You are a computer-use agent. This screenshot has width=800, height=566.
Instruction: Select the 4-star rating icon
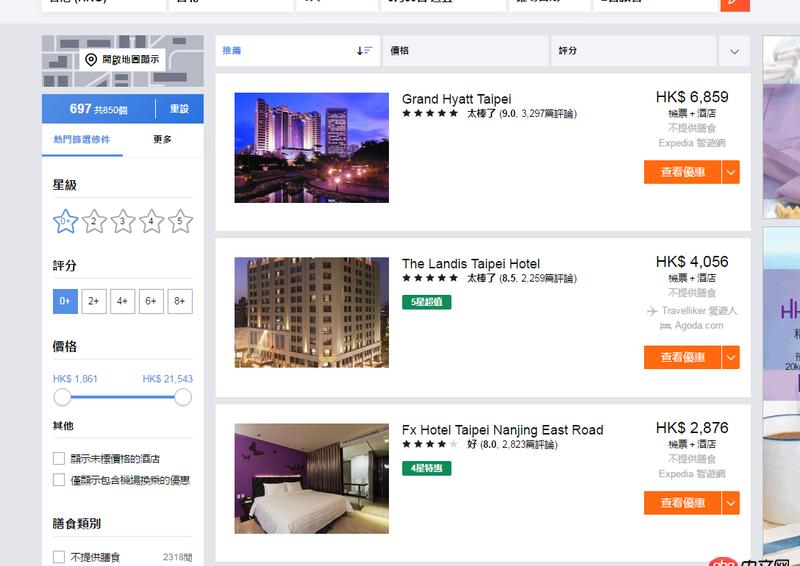[151, 222]
